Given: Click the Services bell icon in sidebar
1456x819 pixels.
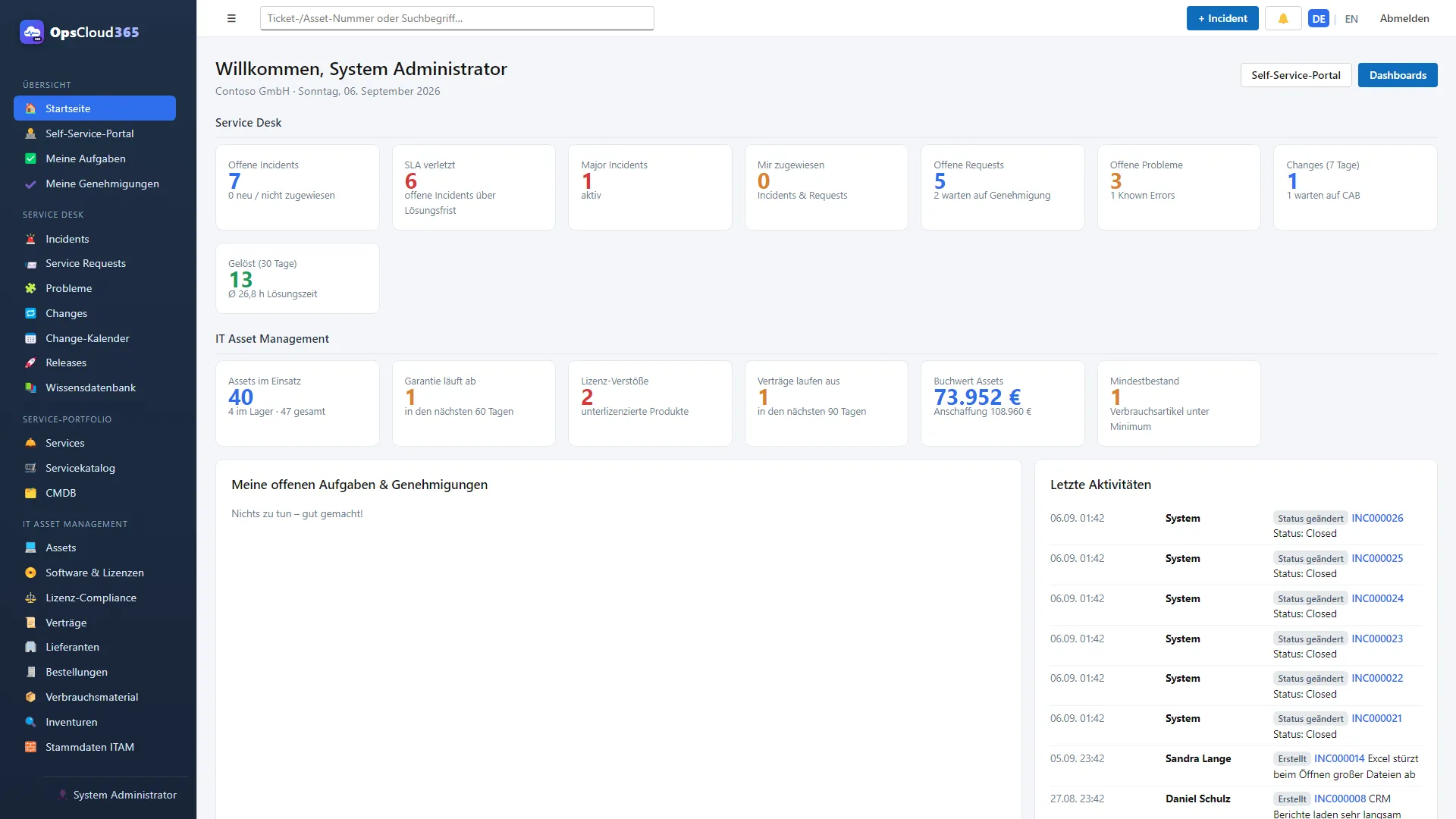Looking at the screenshot, I should (30, 443).
